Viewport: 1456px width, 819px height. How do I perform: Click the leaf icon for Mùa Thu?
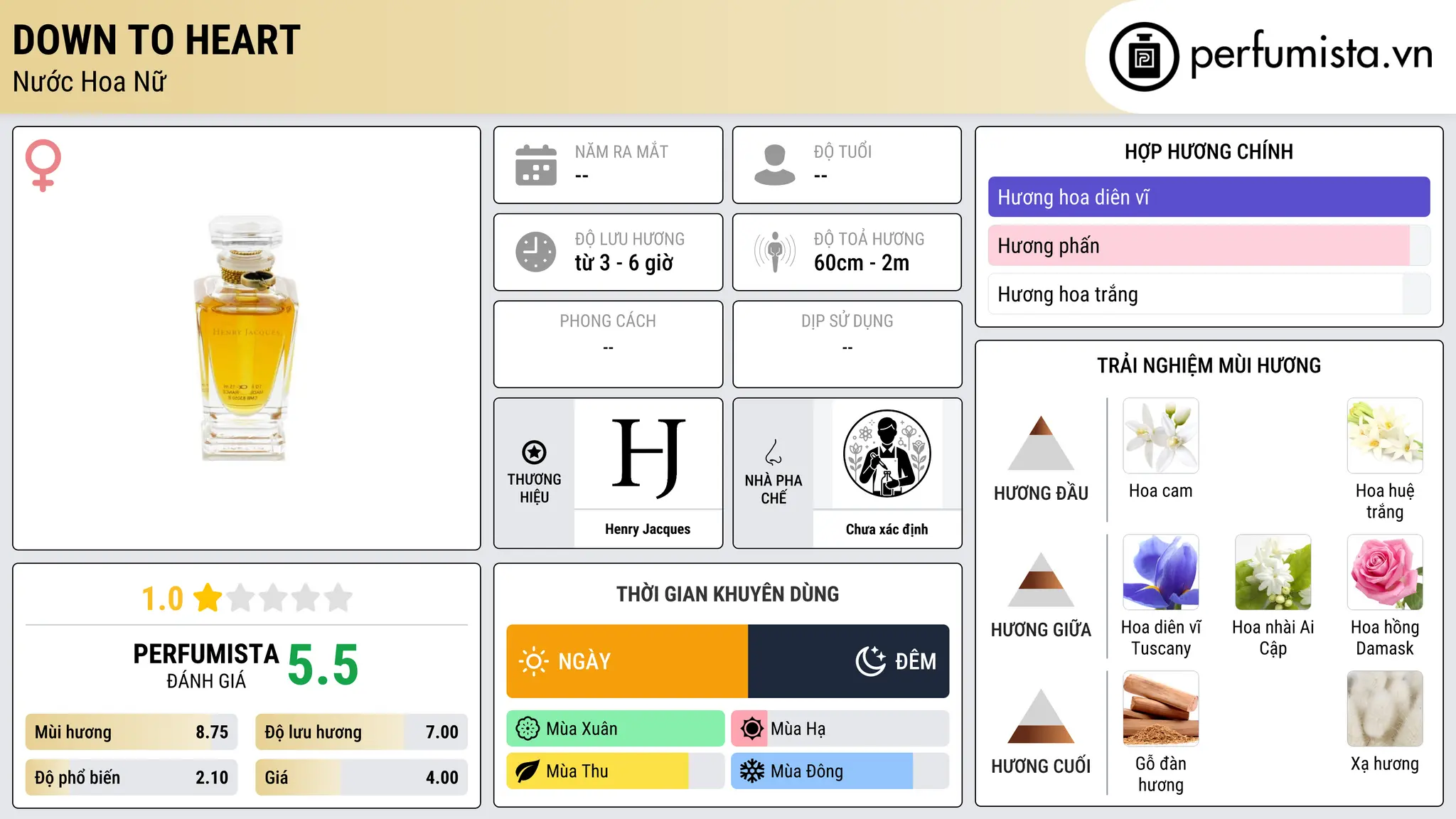(528, 771)
